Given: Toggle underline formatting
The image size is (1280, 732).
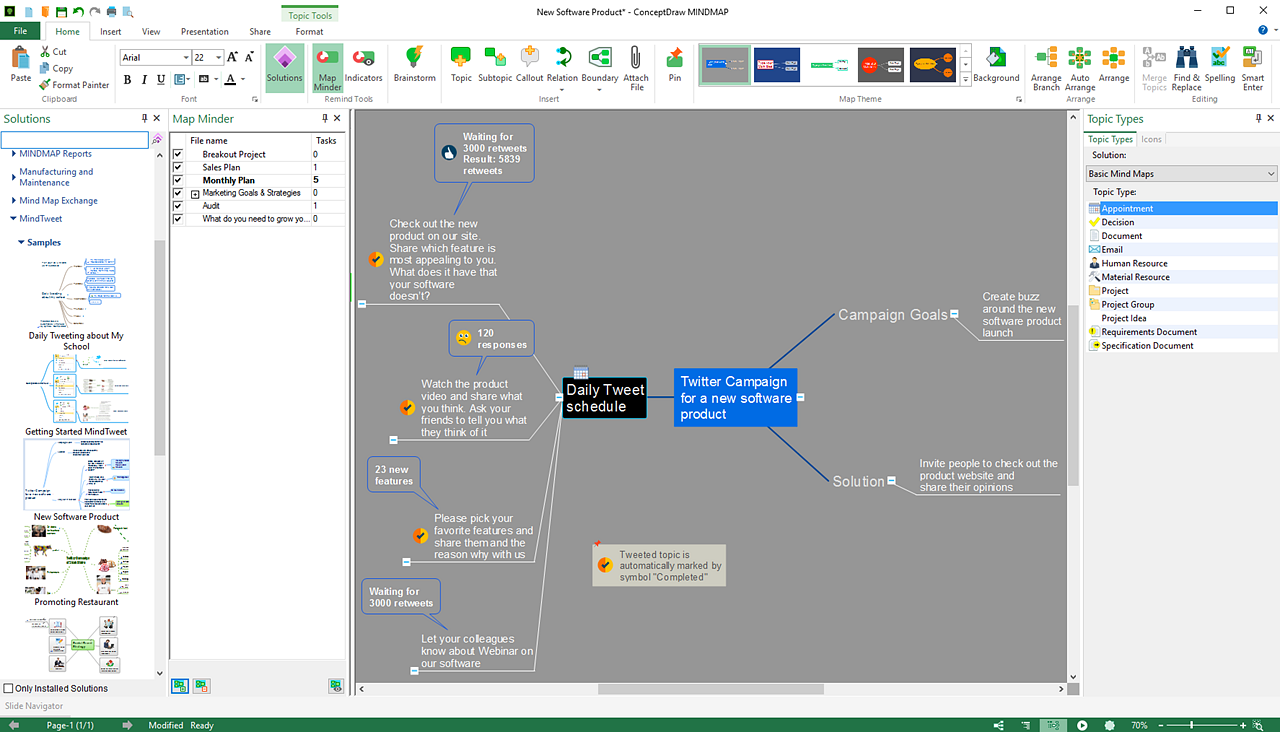Looking at the screenshot, I should tap(160, 79).
